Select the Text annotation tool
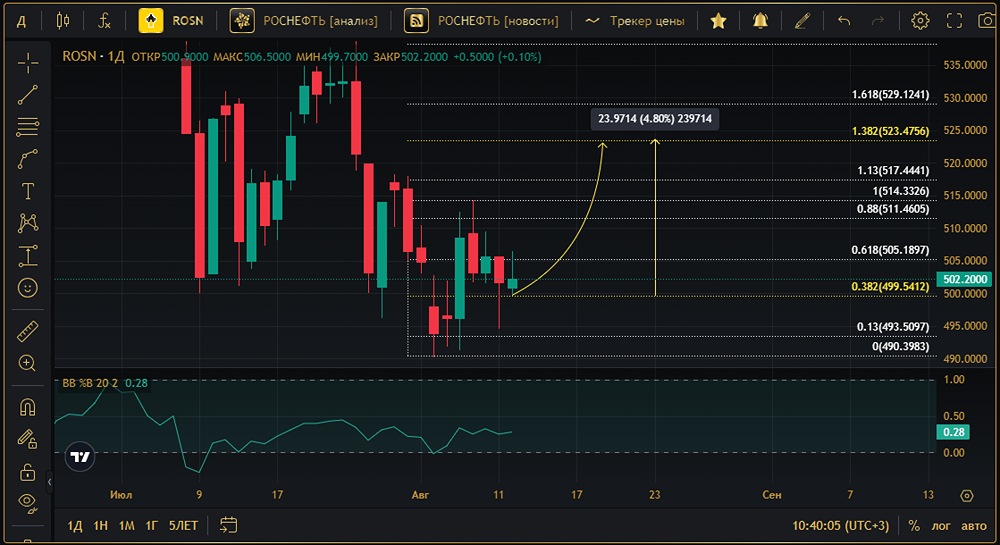 click(x=28, y=191)
